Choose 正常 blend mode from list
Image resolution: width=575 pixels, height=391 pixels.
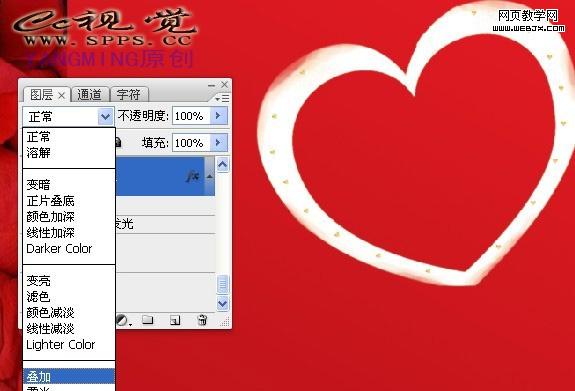(x=39, y=137)
